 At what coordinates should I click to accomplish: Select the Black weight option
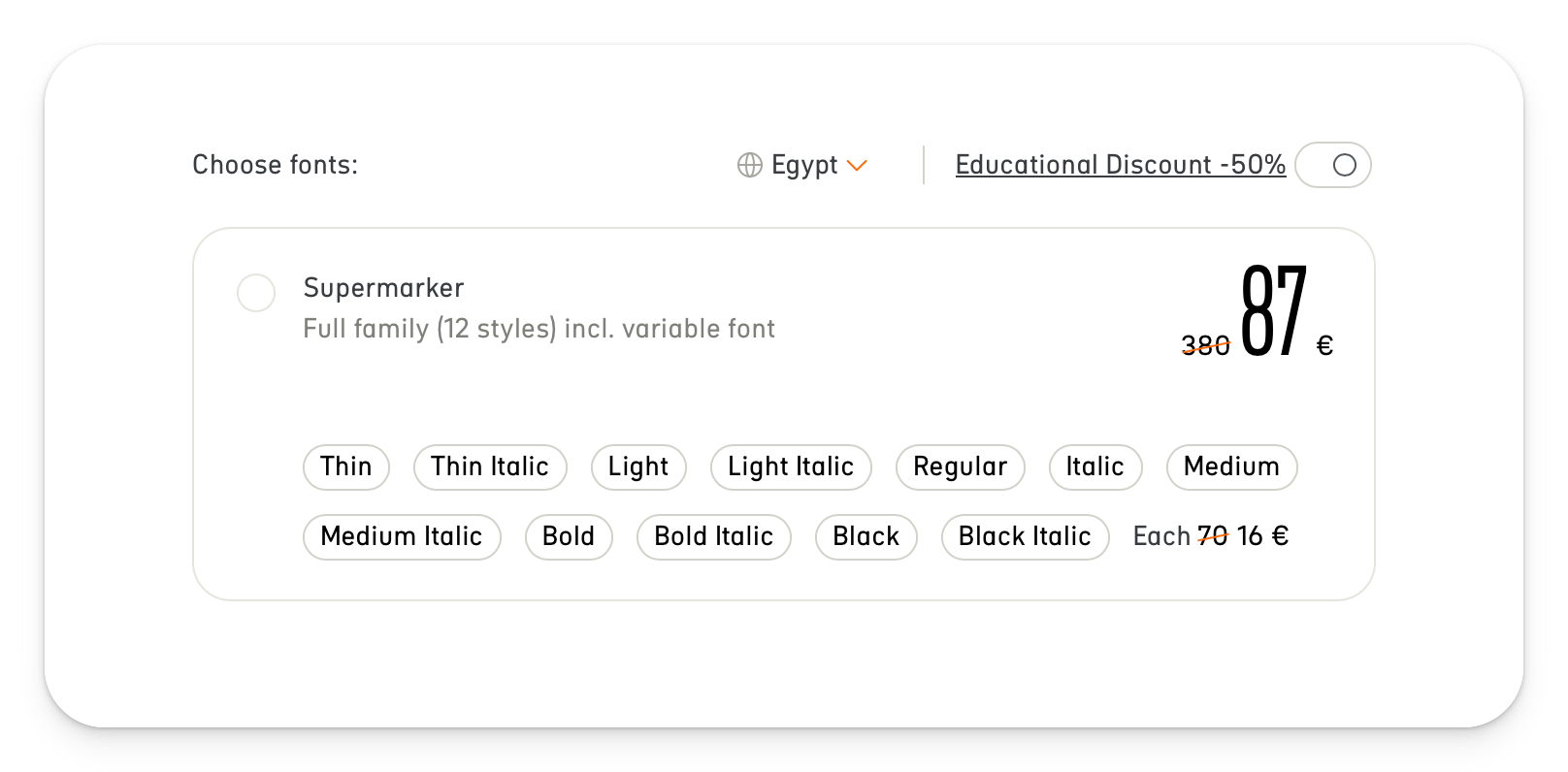[x=866, y=536]
